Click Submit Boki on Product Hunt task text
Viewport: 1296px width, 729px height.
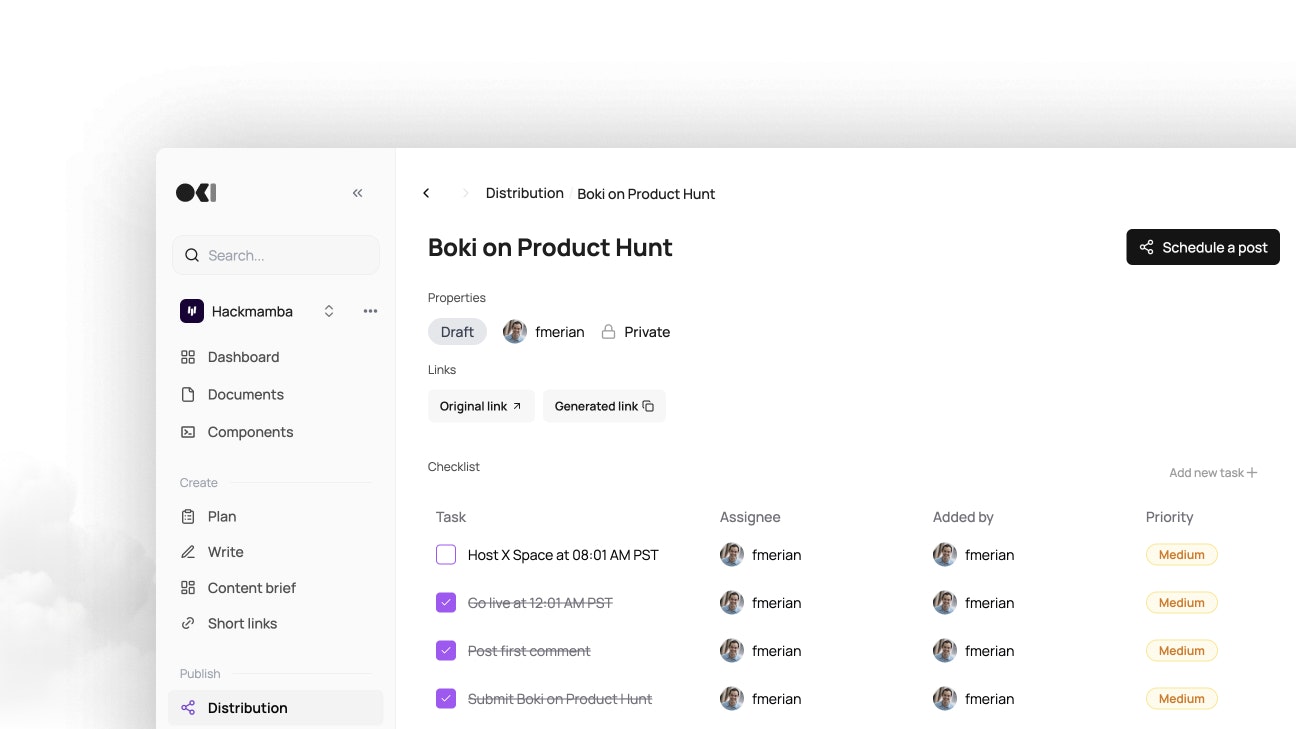pos(560,699)
